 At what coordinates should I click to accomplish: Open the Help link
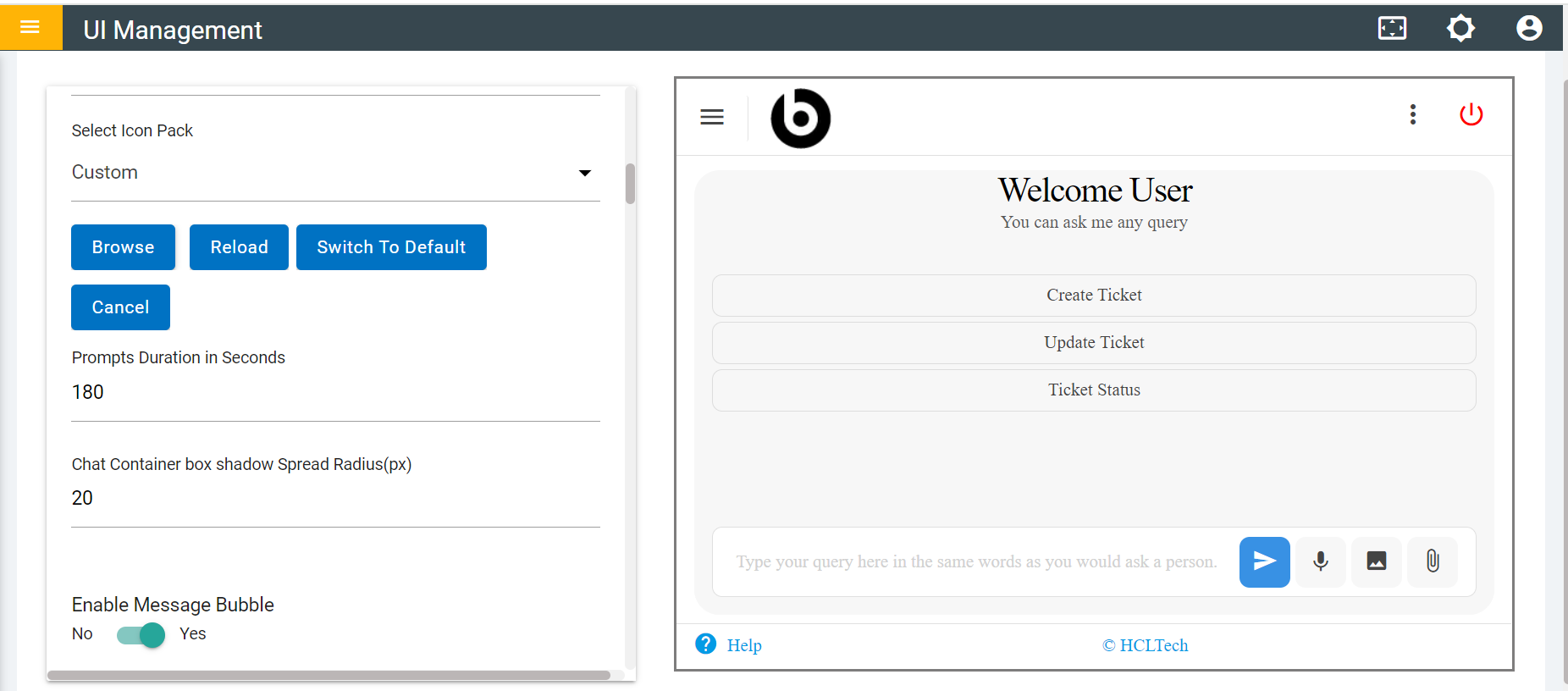(743, 645)
